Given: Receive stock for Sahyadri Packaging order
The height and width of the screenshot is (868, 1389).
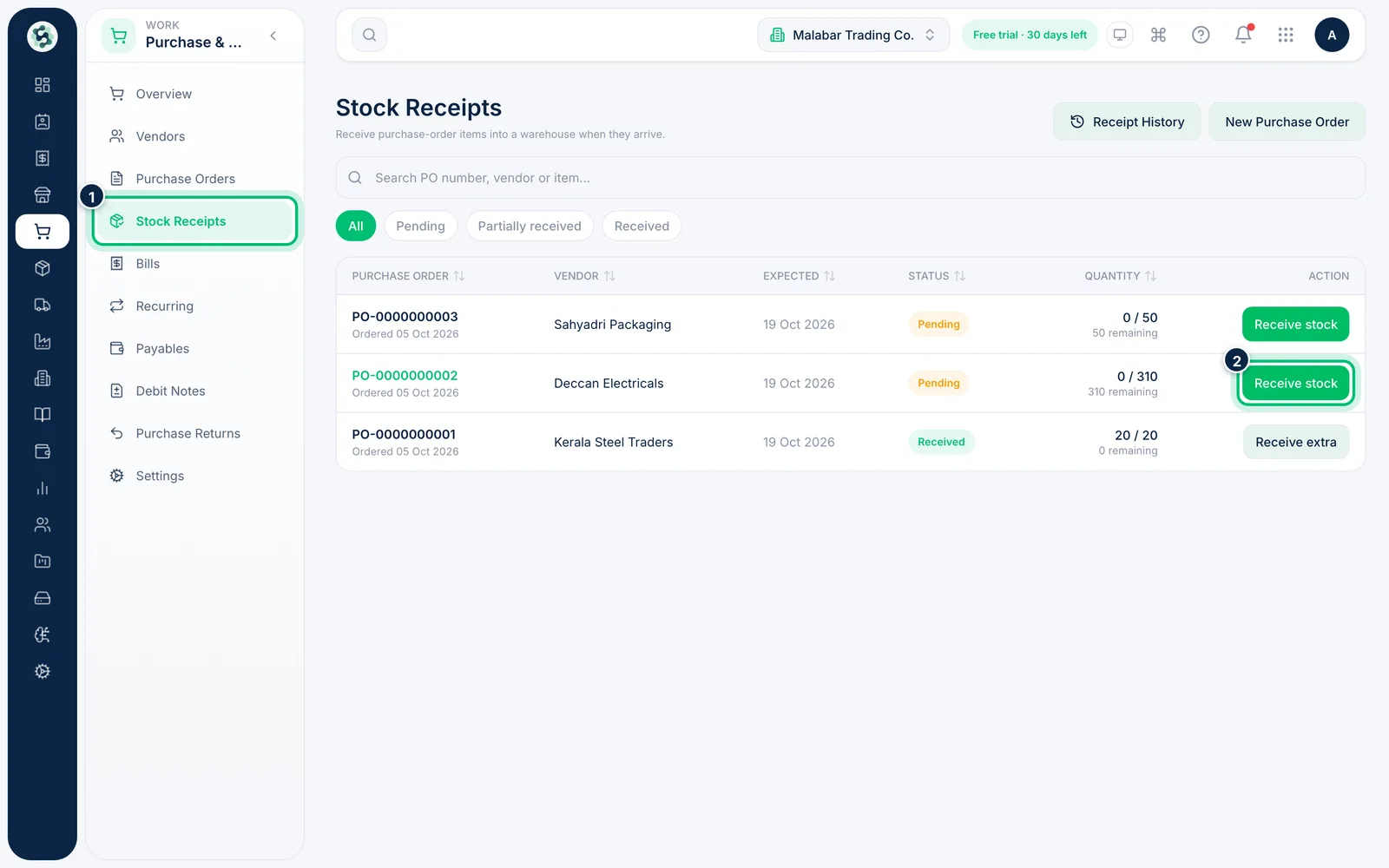Looking at the screenshot, I should click(1295, 325).
